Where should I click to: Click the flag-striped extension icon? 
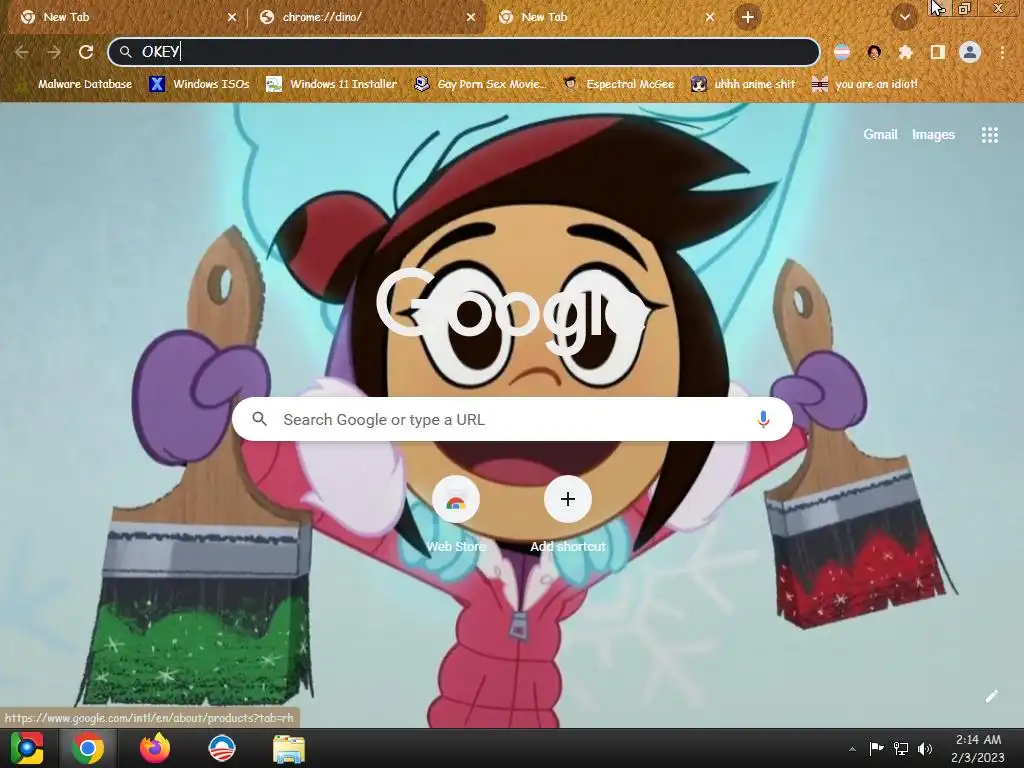click(842, 52)
